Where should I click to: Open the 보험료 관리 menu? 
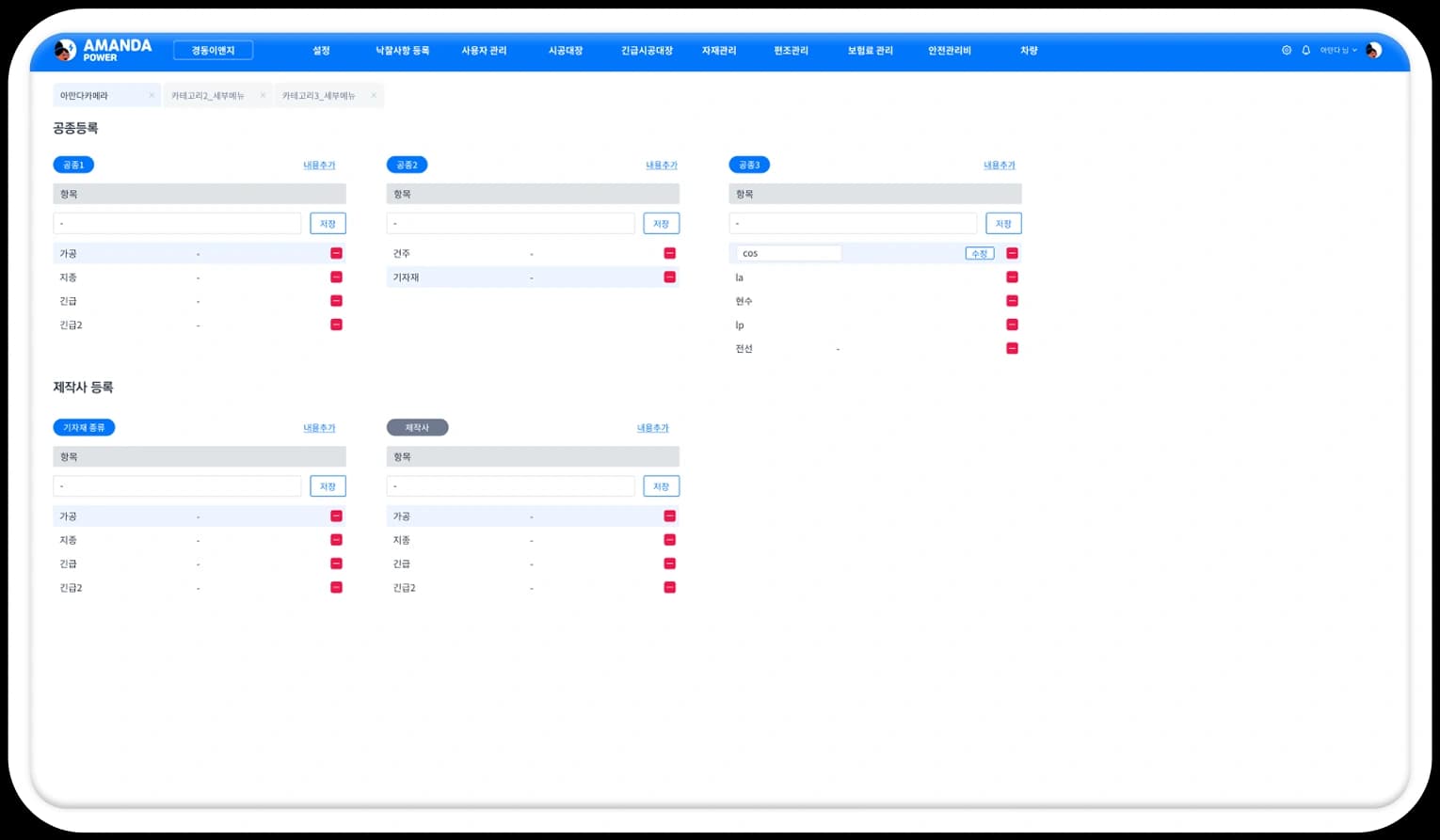coord(870,51)
